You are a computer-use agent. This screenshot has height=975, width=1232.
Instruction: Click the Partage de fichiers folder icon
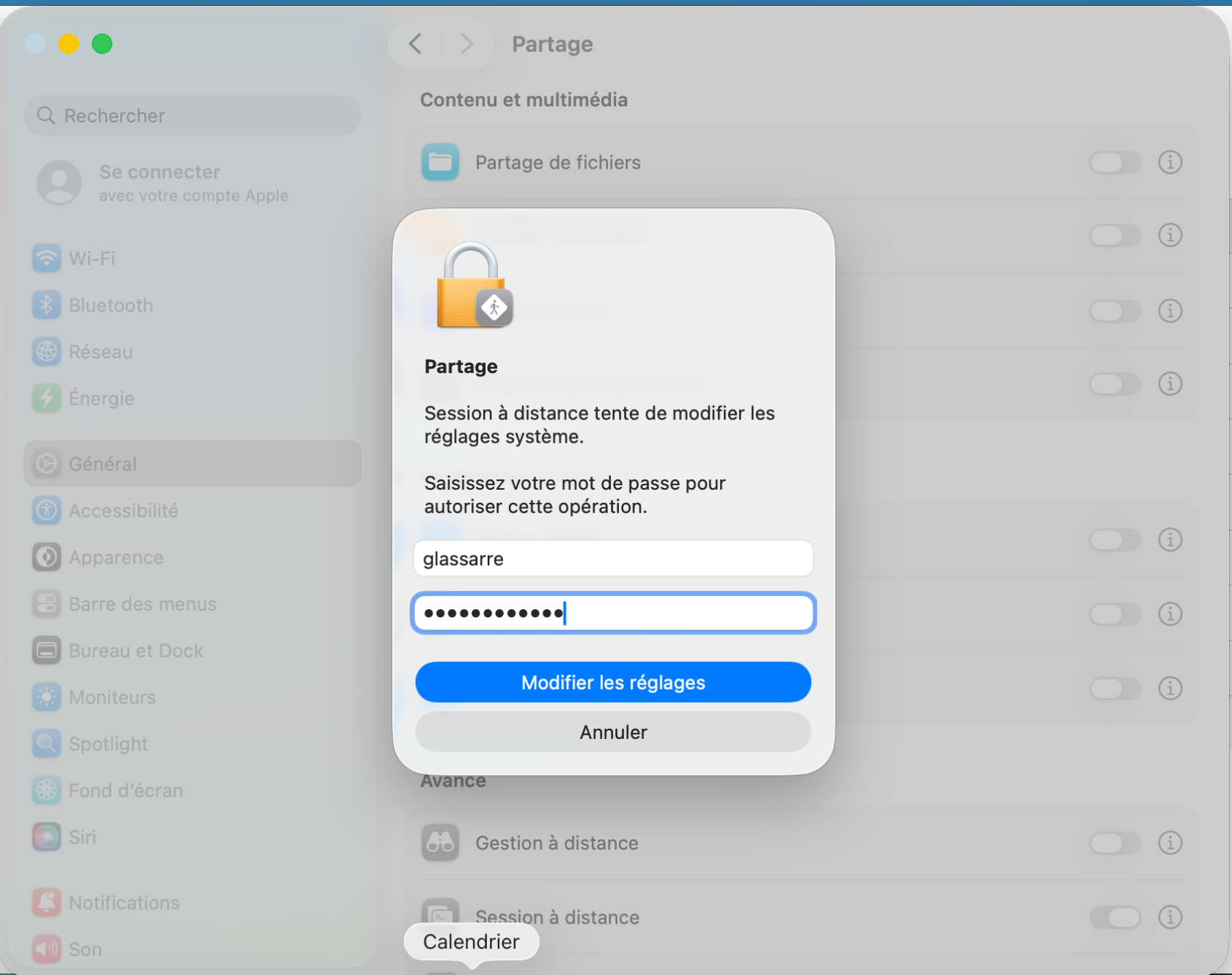click(x=440, y=162)
